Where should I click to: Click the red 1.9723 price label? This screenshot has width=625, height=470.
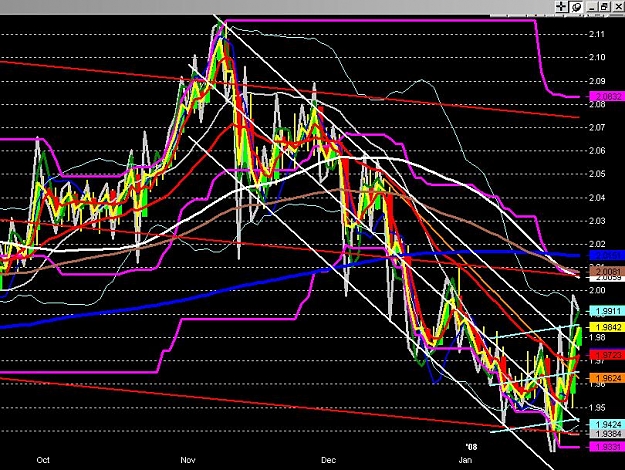606,355
